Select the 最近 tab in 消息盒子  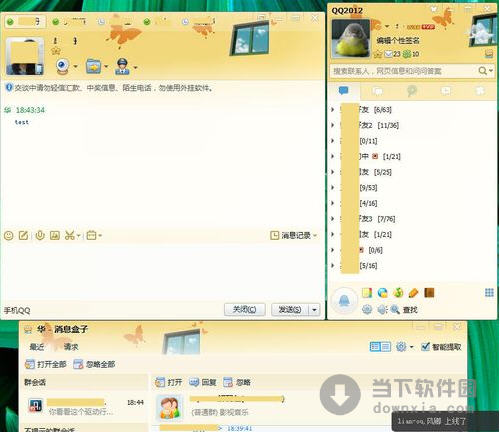point(37,347)
